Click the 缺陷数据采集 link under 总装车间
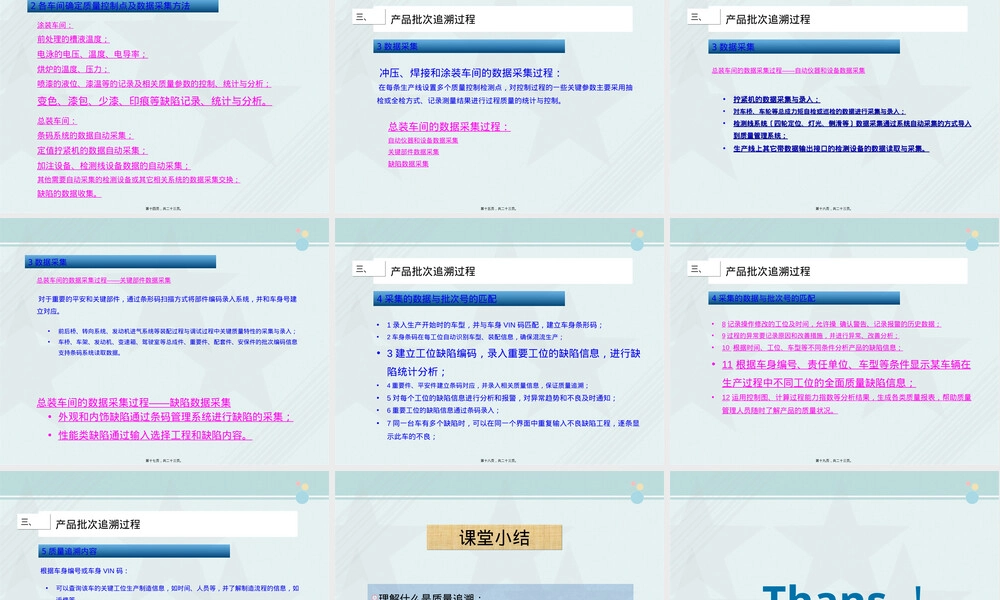The width and height of the screenshot is (1000, 600). pyautogui.click(x=408, y=164)
